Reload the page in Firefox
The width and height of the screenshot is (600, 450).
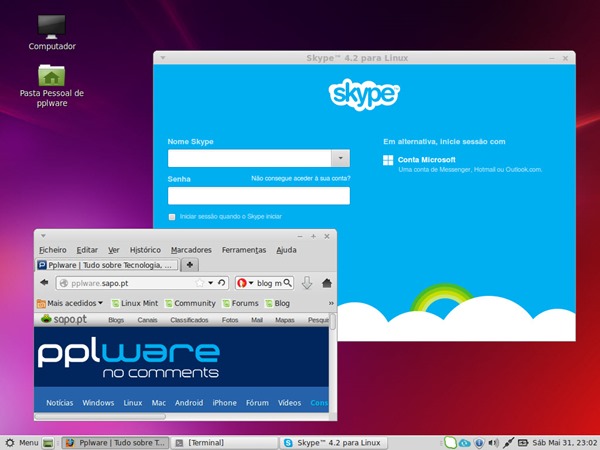click(x=222, y=283)
